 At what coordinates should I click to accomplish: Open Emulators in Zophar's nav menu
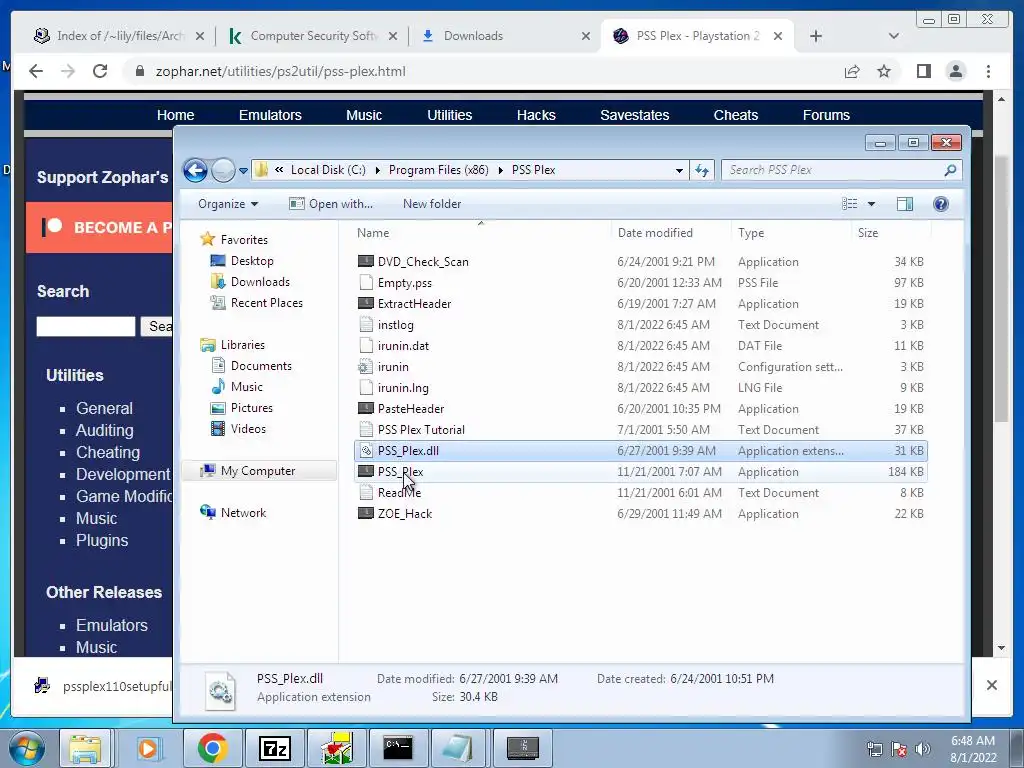tap(270, 115)
